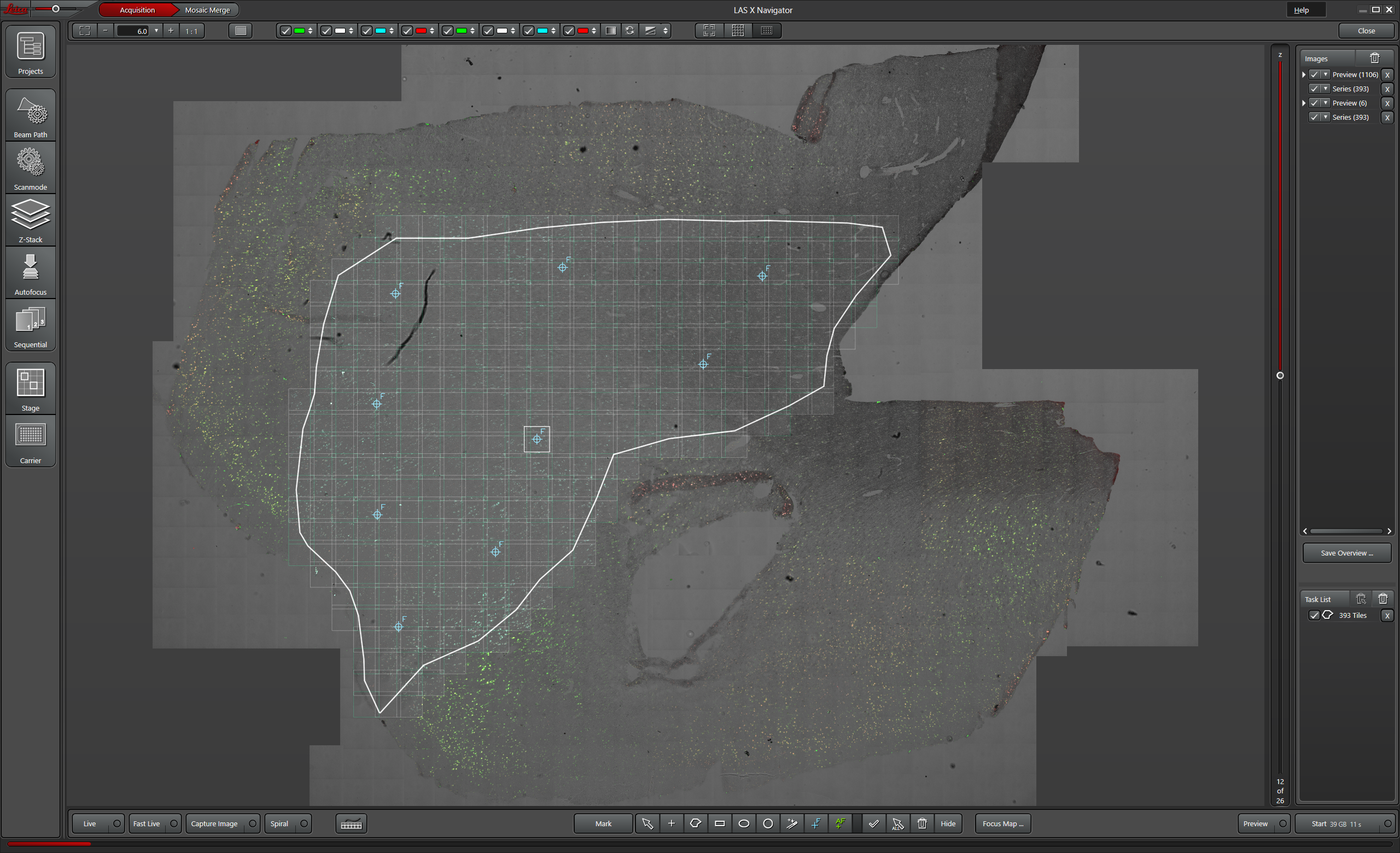Switch to the Mosaic Merge tab
This screenshot has width=1400, height=853.
tap(207, 10)
